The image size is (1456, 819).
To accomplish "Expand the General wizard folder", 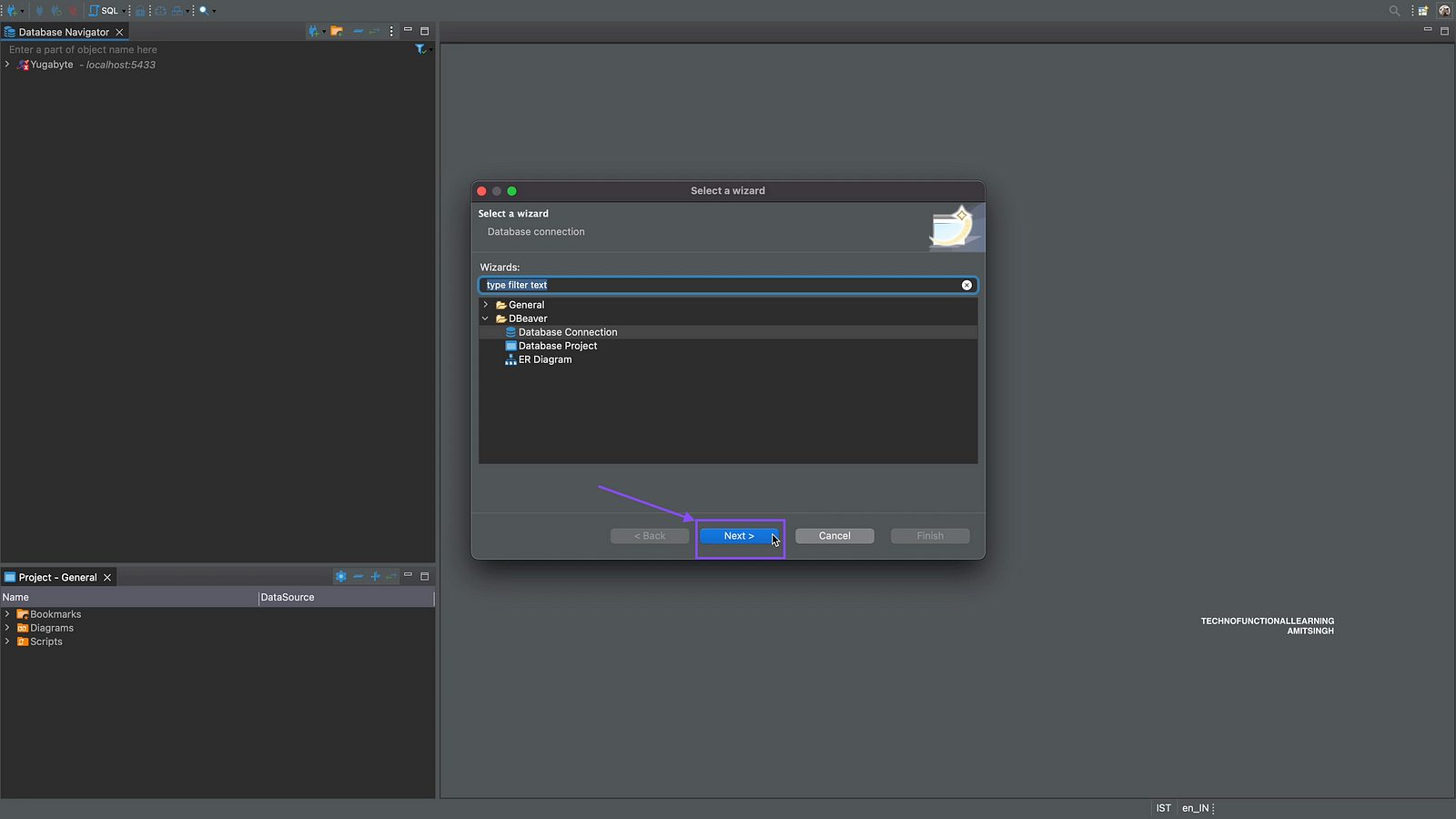I will click(486, 305).
